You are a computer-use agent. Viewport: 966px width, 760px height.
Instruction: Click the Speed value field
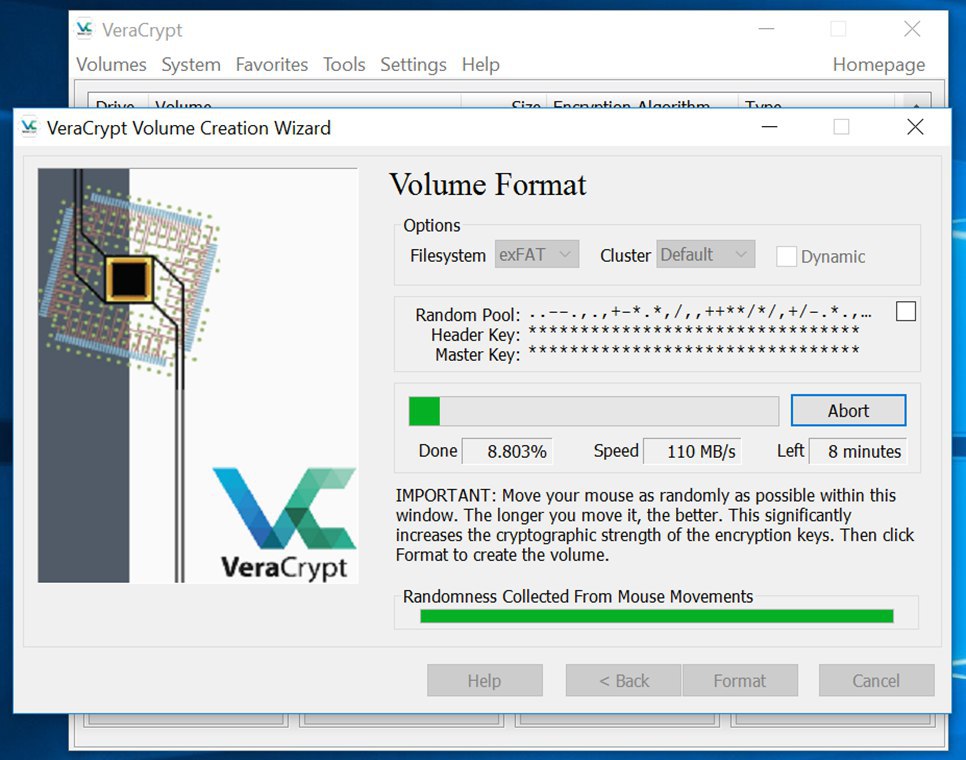point(700,452)
